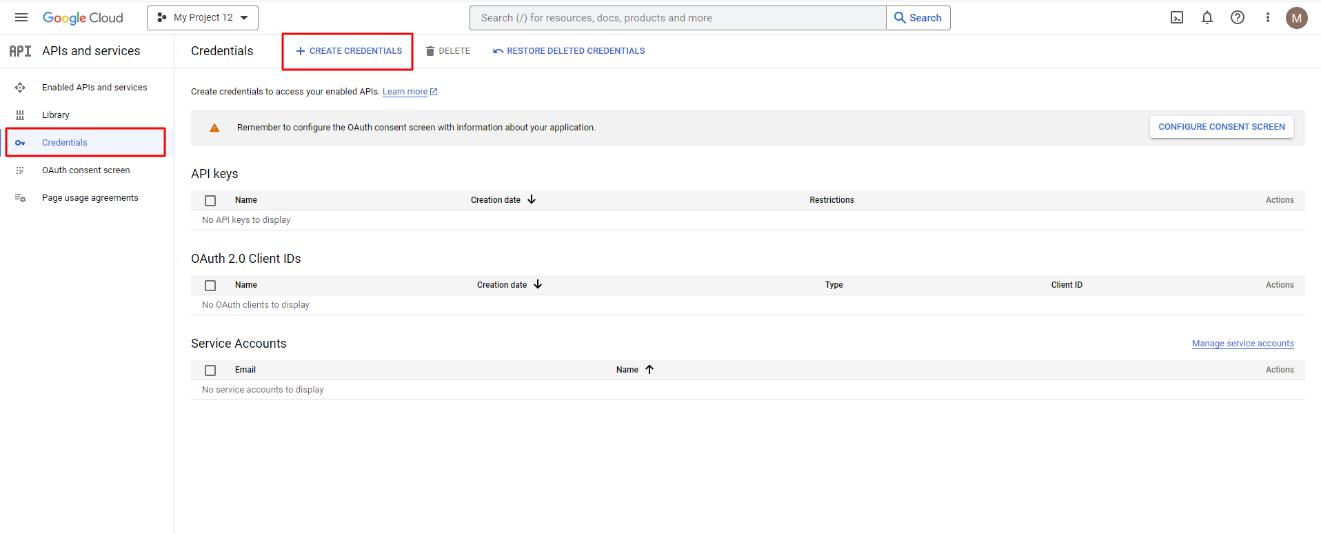Sort service accounts by Name arrow

(x=649, y=370)
